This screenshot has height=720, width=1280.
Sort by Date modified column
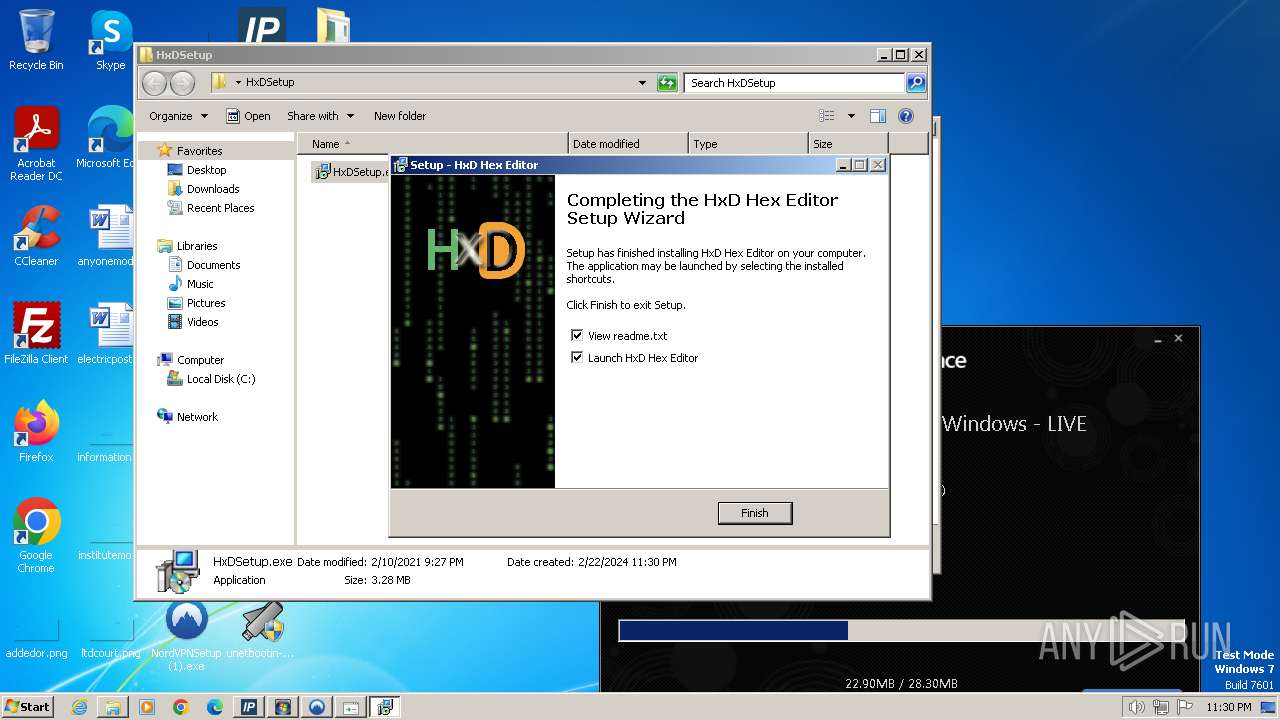pos(628,144)
